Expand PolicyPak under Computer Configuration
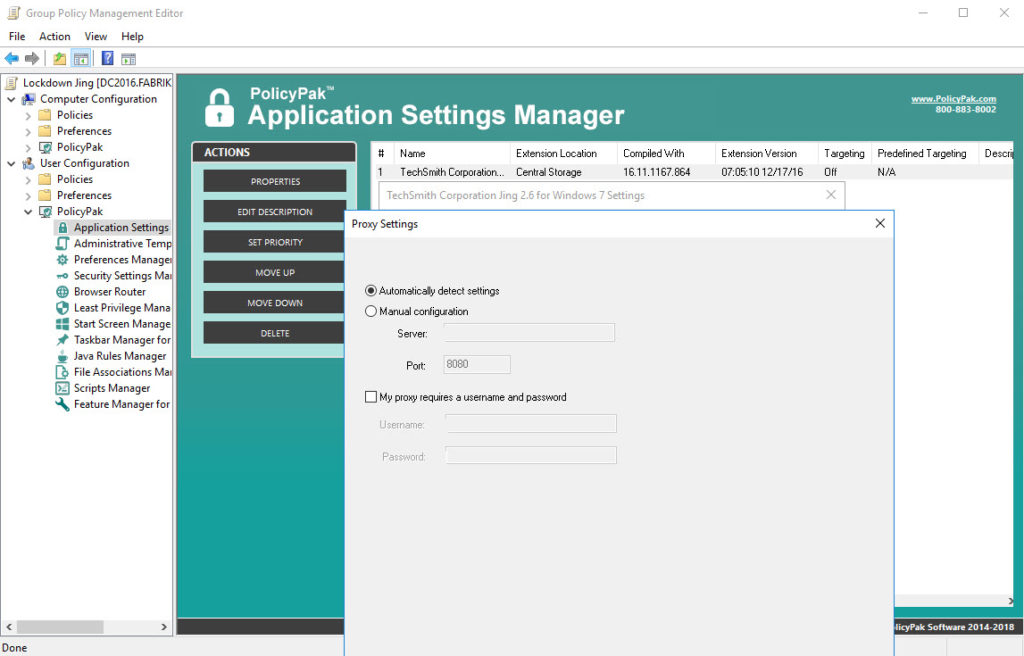The width and height of the screenshot is (1024, 656). pos(28,148)
